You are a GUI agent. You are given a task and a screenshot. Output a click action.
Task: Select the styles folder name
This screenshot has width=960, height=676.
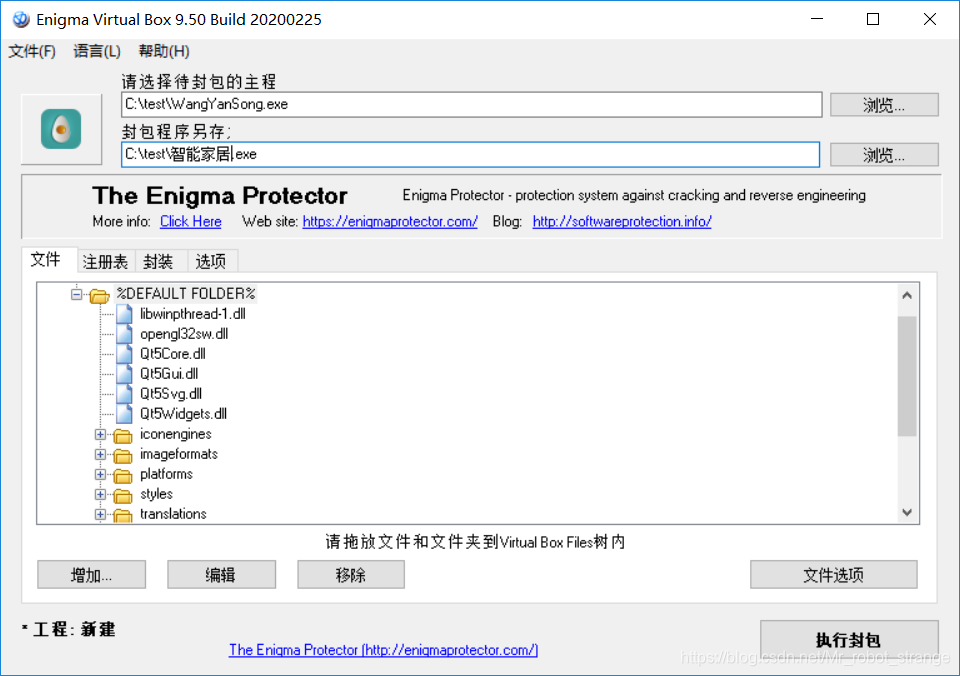pyautogui.click(x=156, y=494)
